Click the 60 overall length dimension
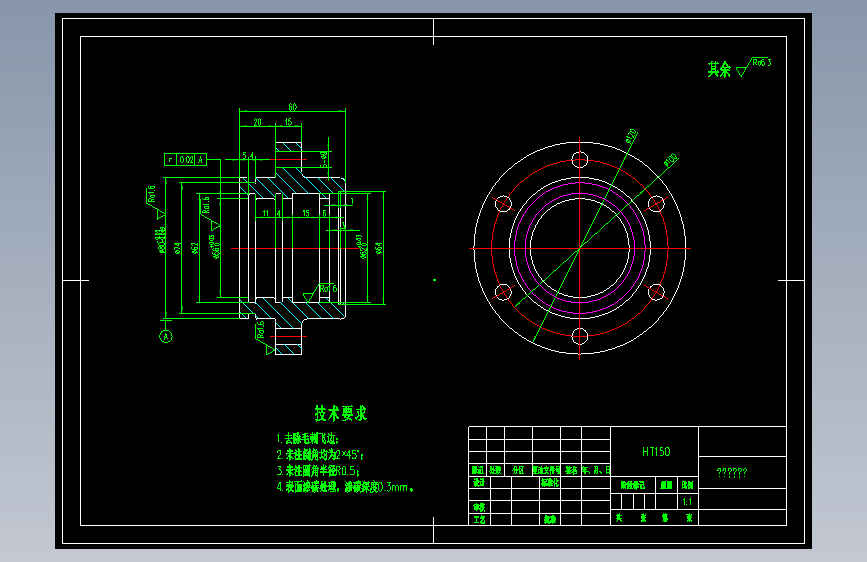 point(293,107)
